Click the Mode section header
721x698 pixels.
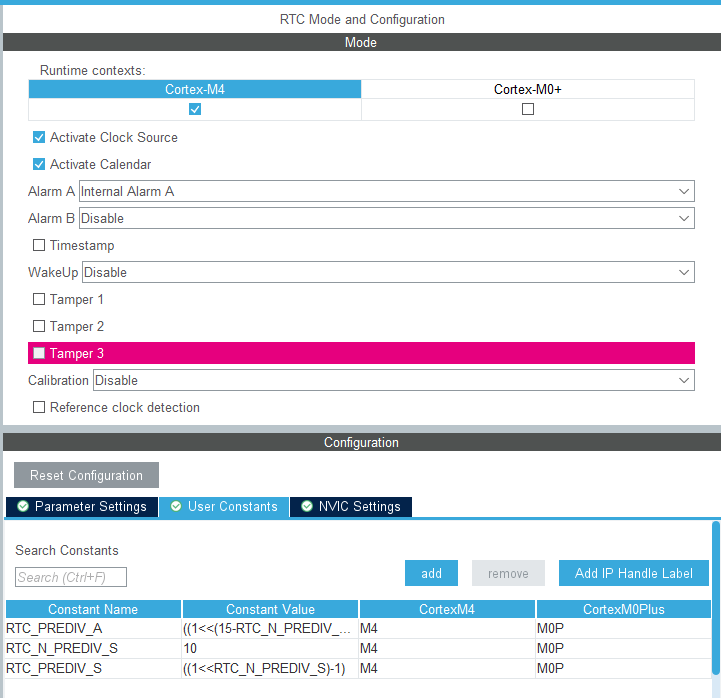(x=361, y=42)
